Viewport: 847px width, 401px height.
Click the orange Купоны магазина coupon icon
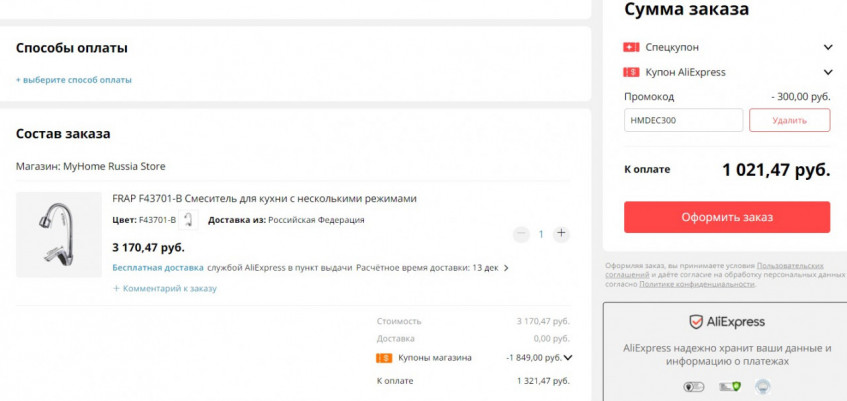click(x=384, y=358)
